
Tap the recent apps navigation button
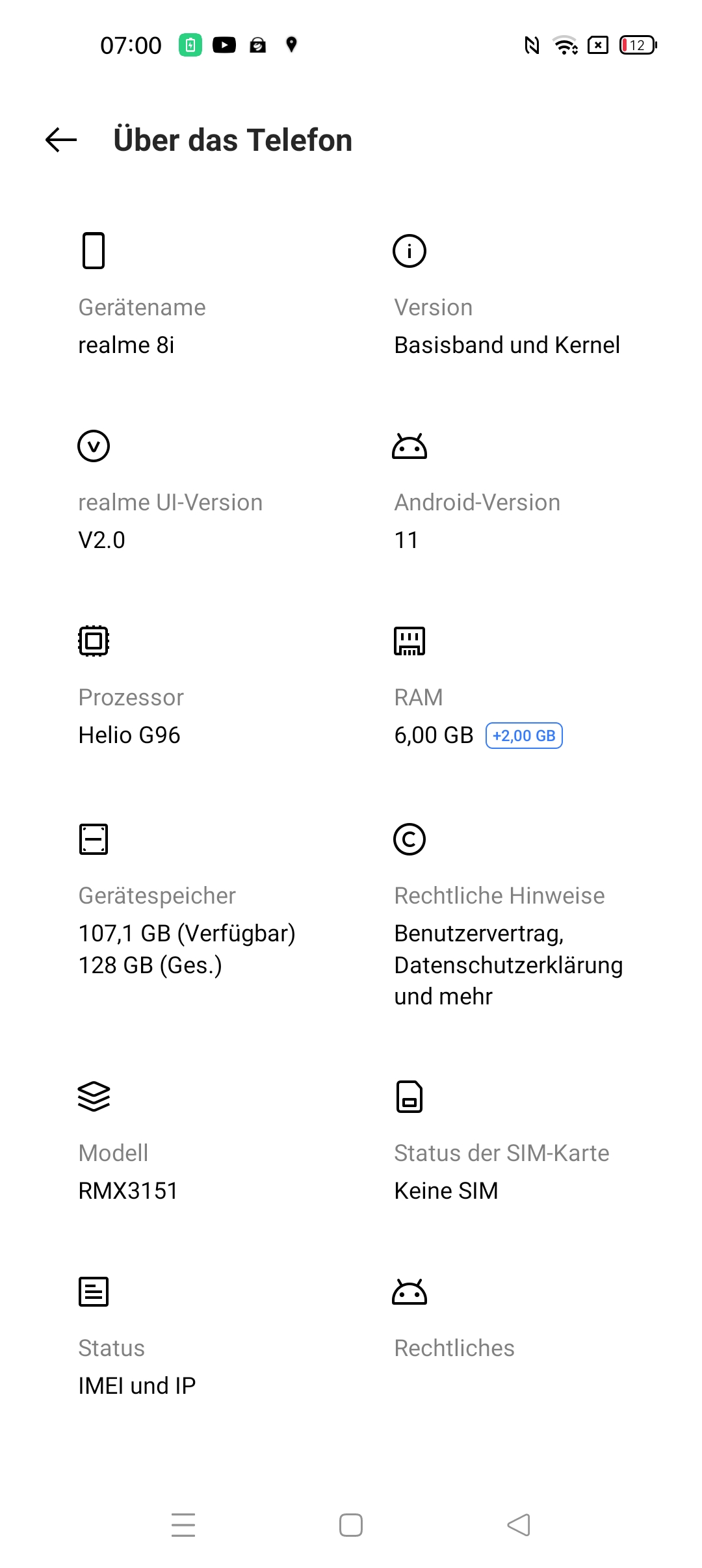pos(183,1525)
